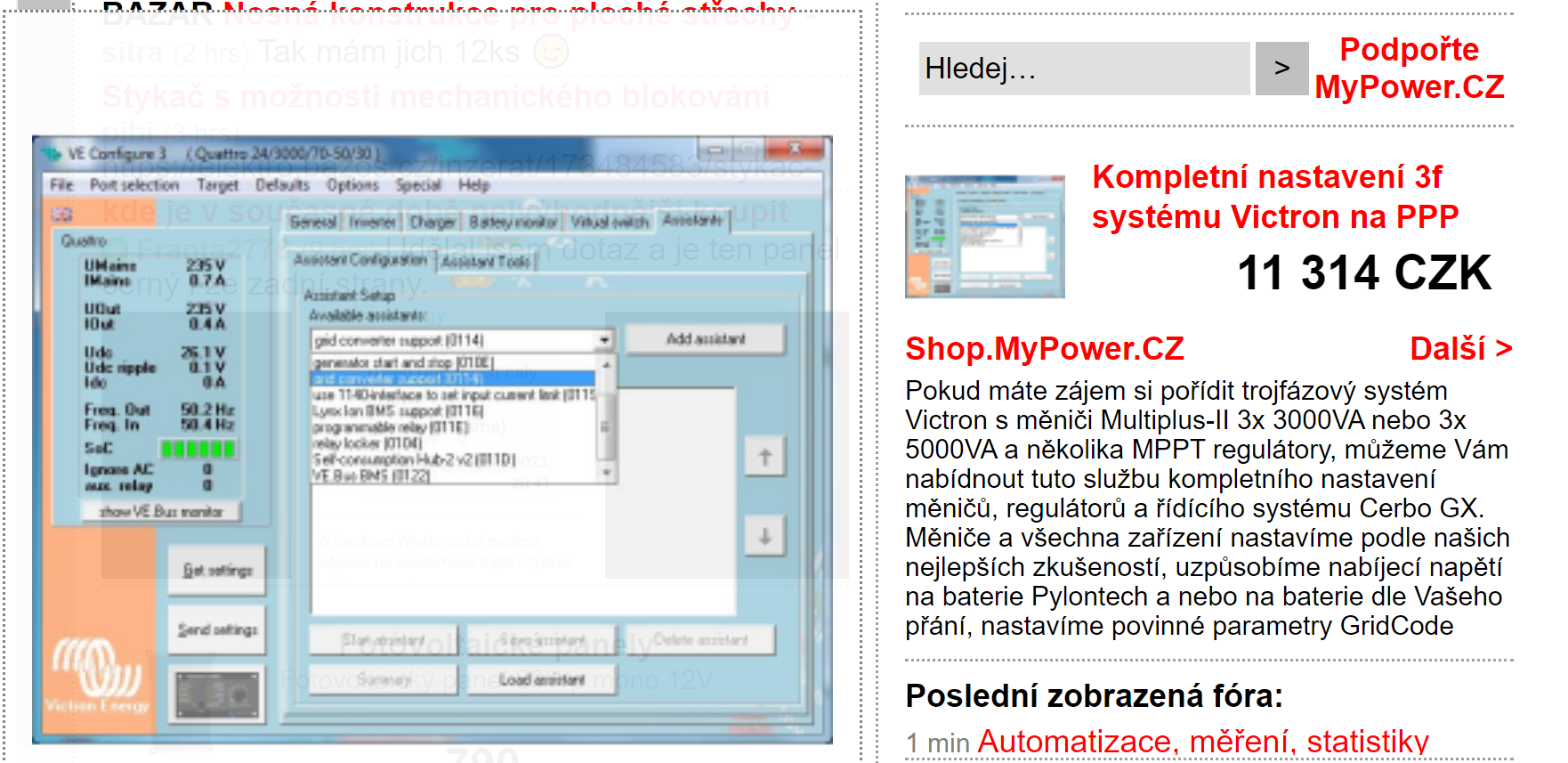Submit the search with the > button
Image resolution: width=1568 pixels, height=763 pixels.
(1281, 69)
